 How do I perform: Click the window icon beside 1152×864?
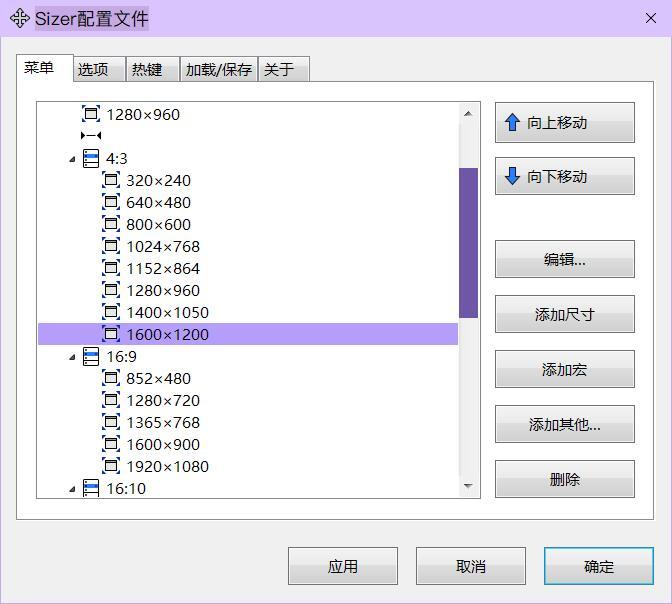click(111, 268)
